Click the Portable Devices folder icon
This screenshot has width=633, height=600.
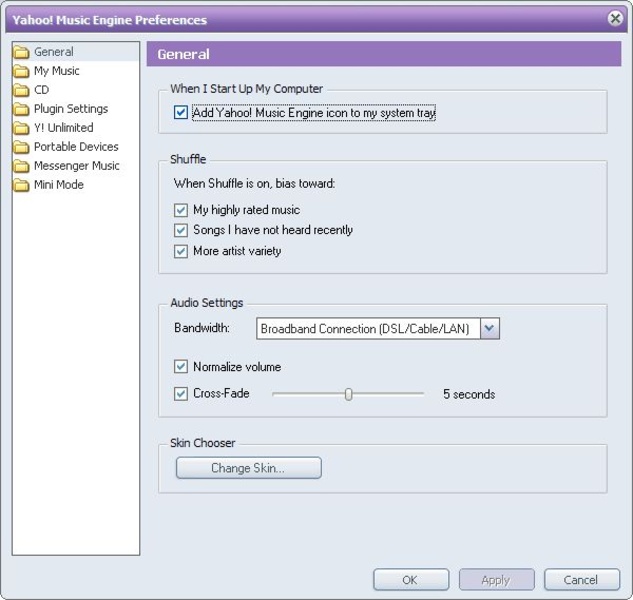pyautogui.click(x=21, y=147)
